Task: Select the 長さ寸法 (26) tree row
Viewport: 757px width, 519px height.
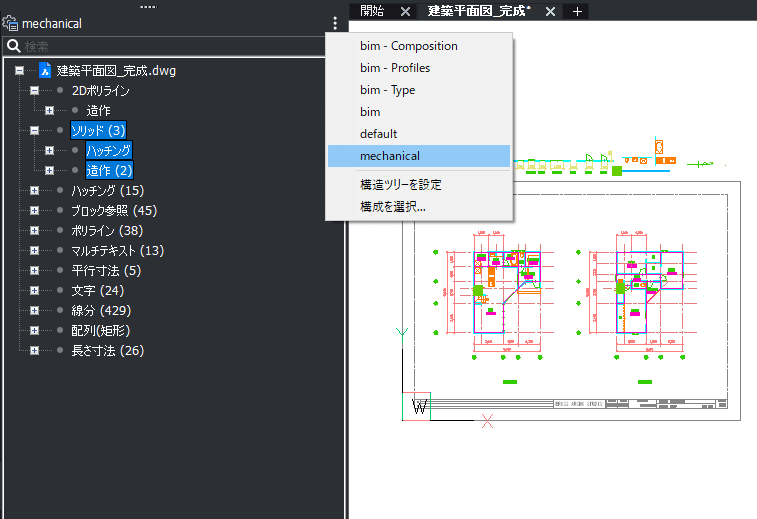Action: click(108, 351)
